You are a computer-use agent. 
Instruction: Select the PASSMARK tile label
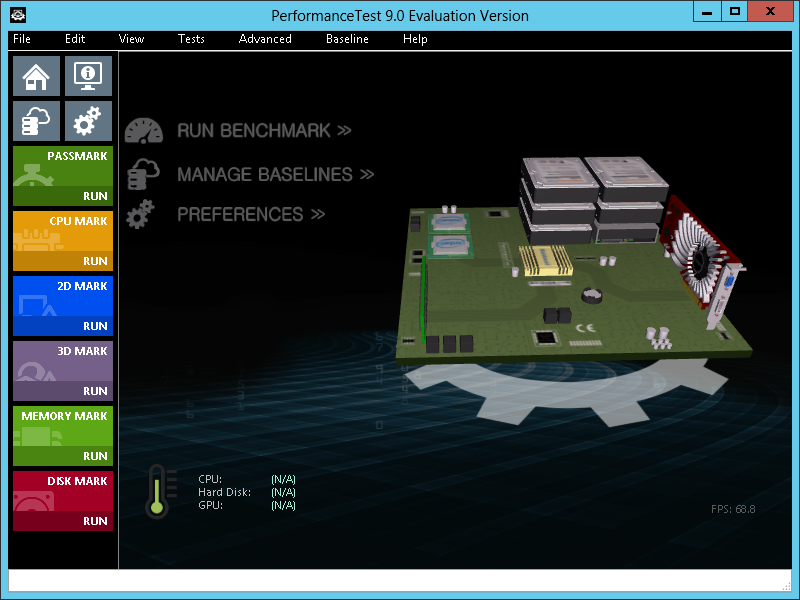point(77,156)
